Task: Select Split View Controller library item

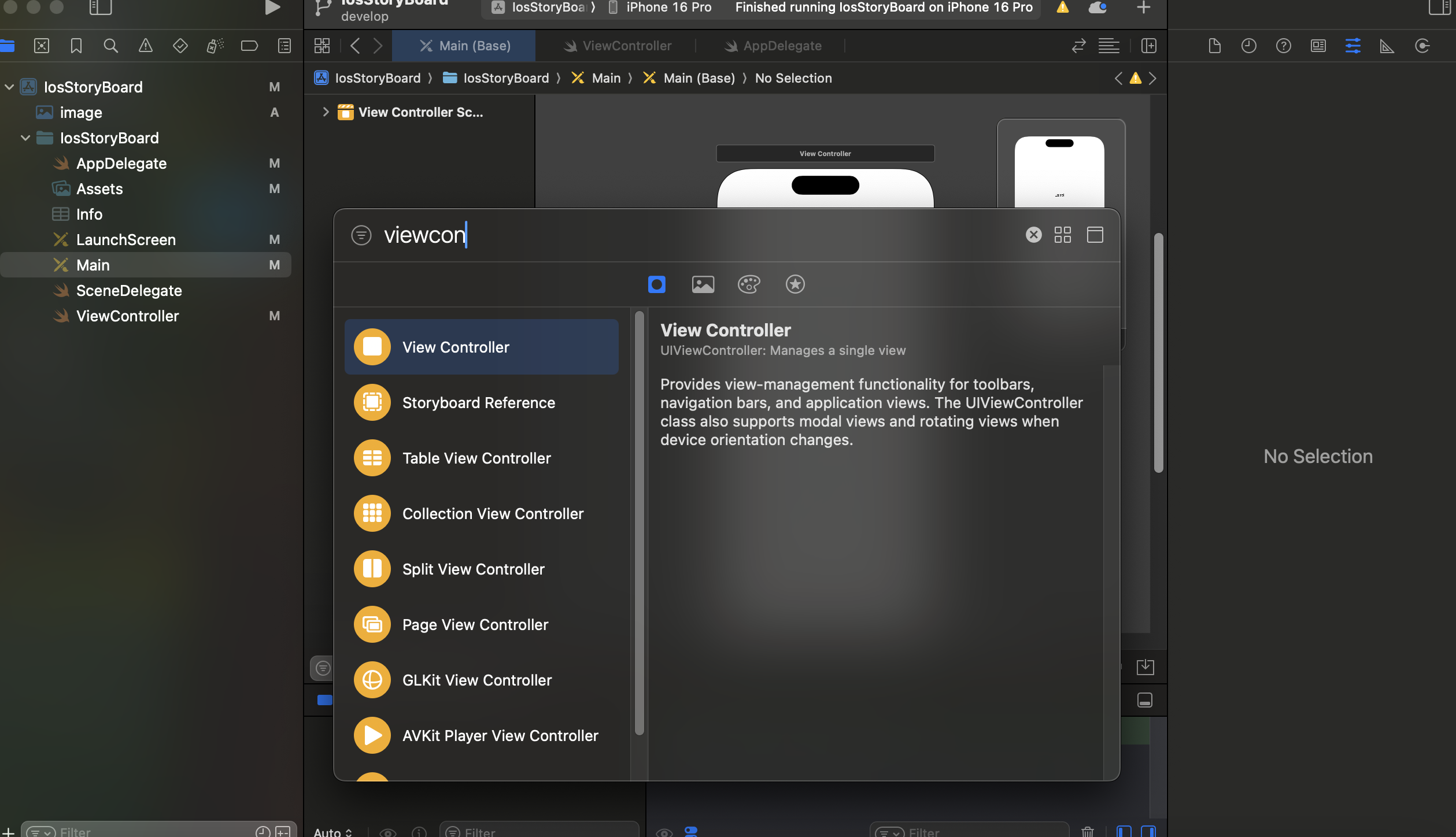Action: [x=482, y=569]
